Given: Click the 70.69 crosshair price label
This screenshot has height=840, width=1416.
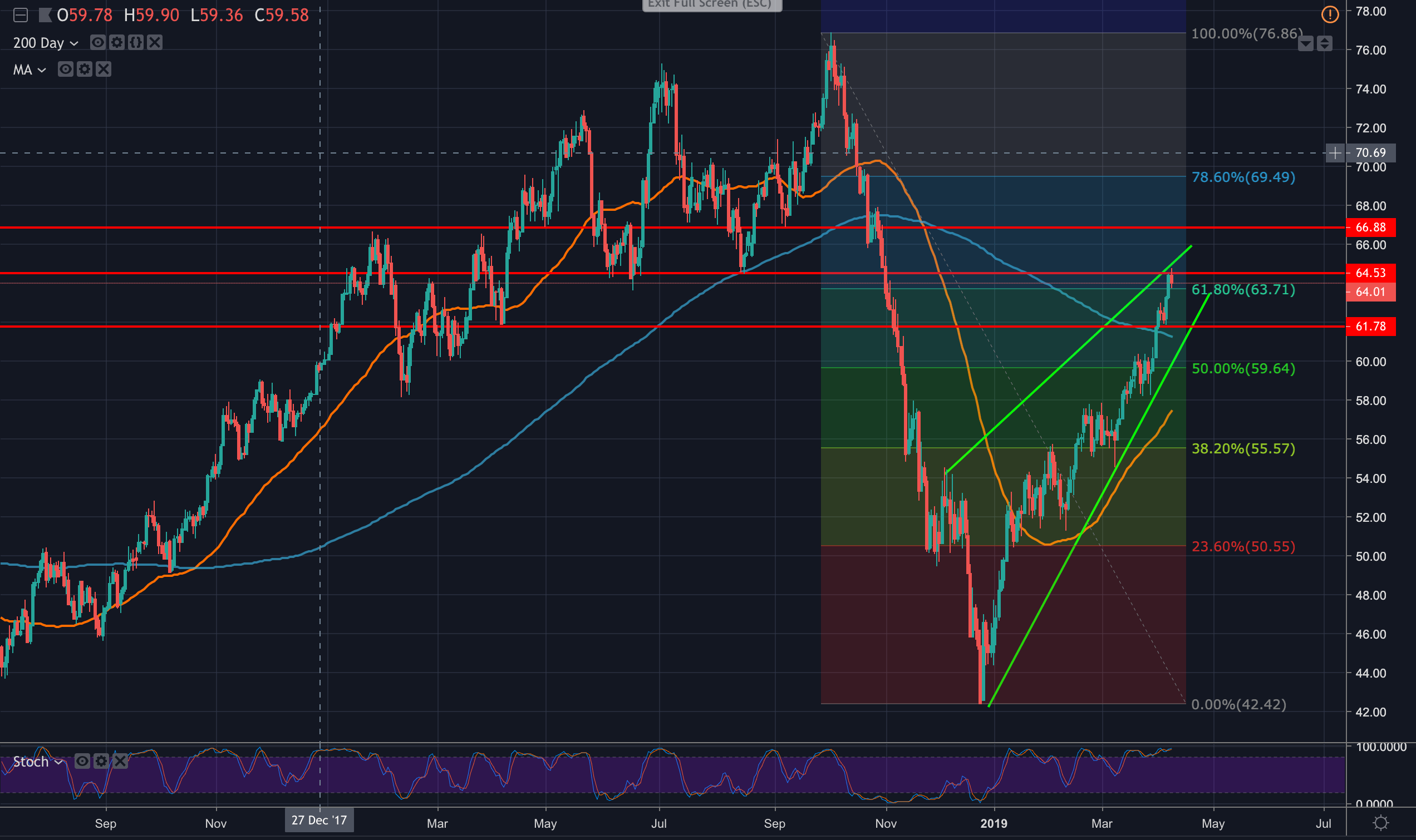Looking at the screenshot, I should 1370,153.
